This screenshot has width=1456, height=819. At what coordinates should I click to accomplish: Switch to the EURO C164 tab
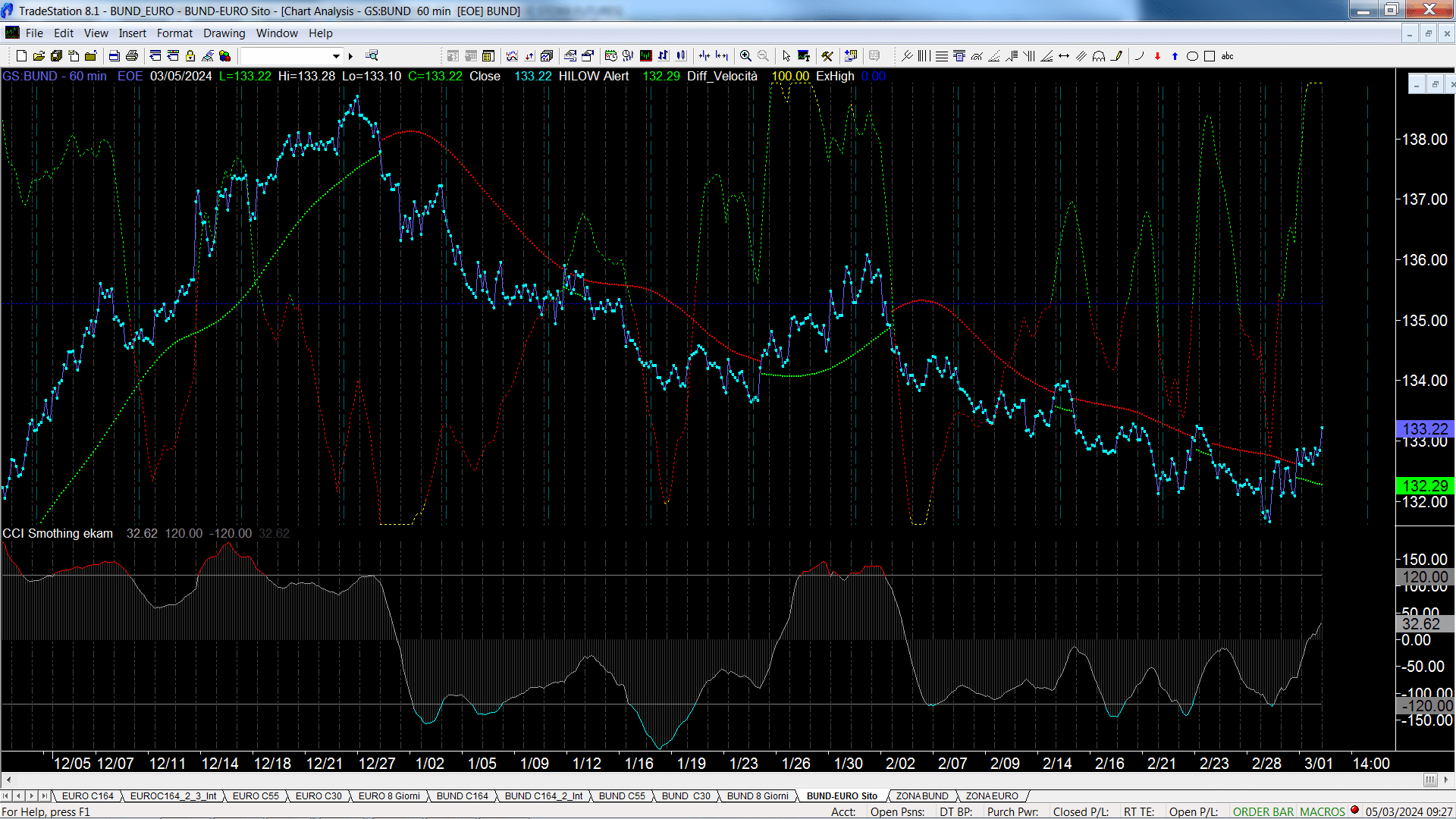coord(87,795)
